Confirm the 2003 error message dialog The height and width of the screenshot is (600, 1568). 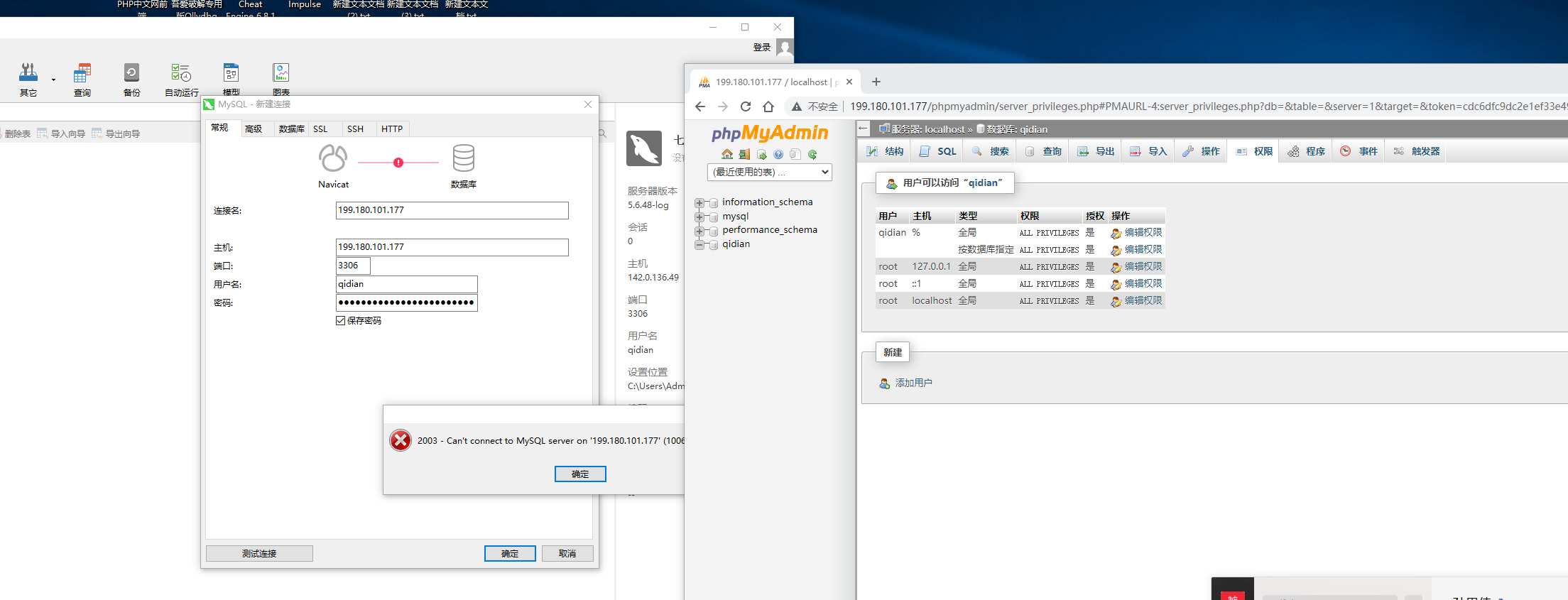[x=580, y=474]
